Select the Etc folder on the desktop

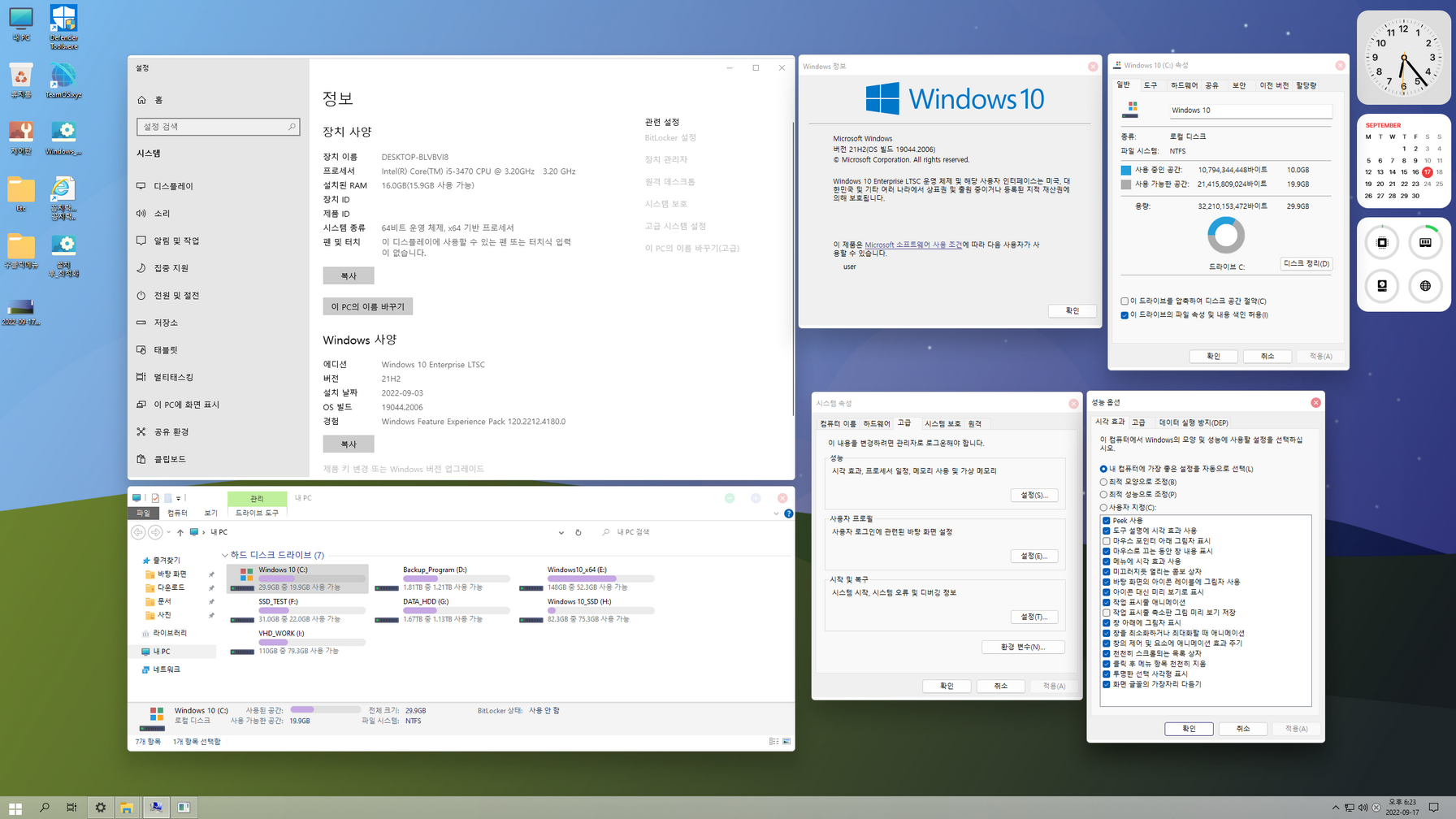click(21, 195)
